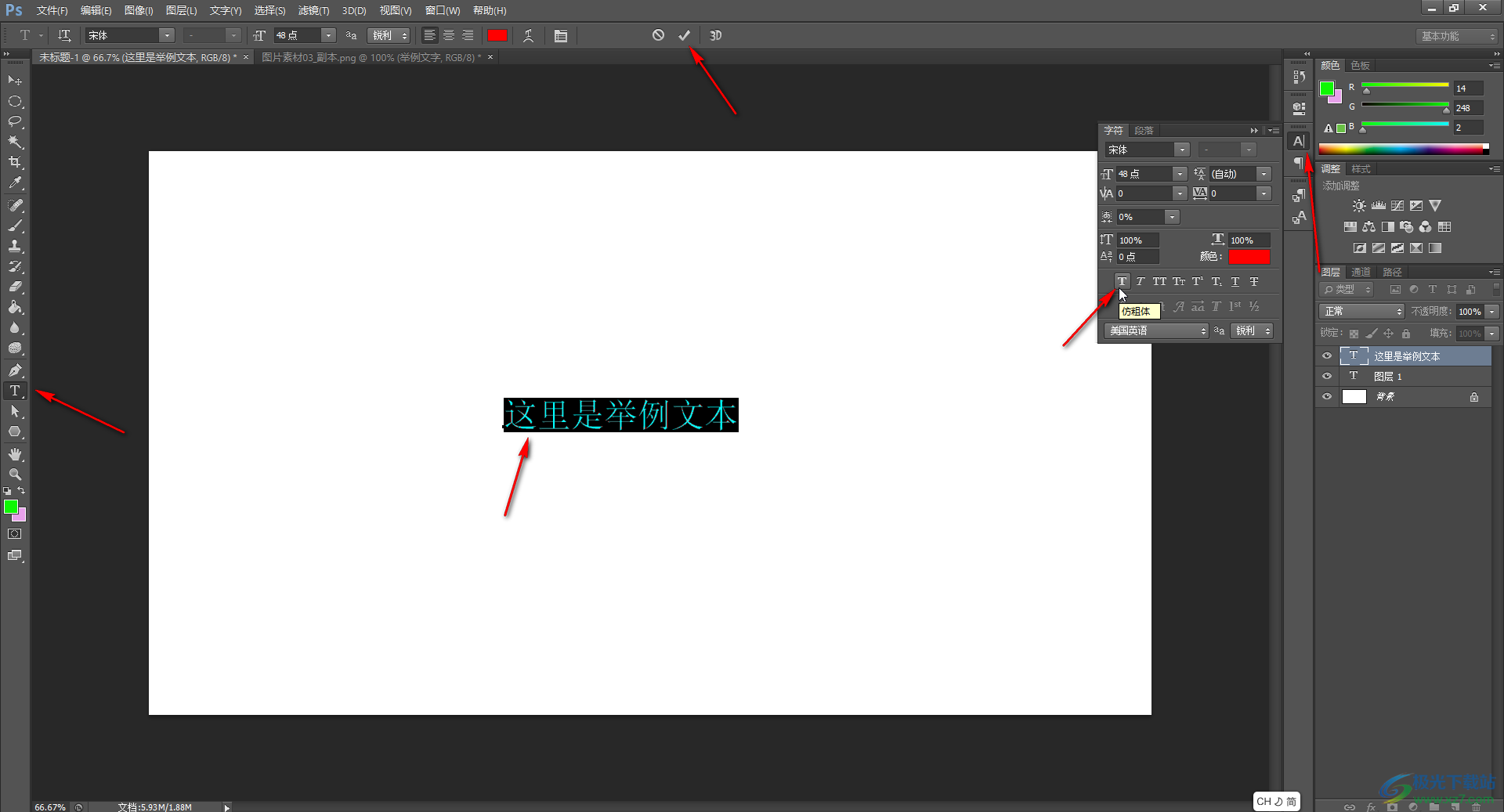Select the Crop tool

click(x=15, y=162)
